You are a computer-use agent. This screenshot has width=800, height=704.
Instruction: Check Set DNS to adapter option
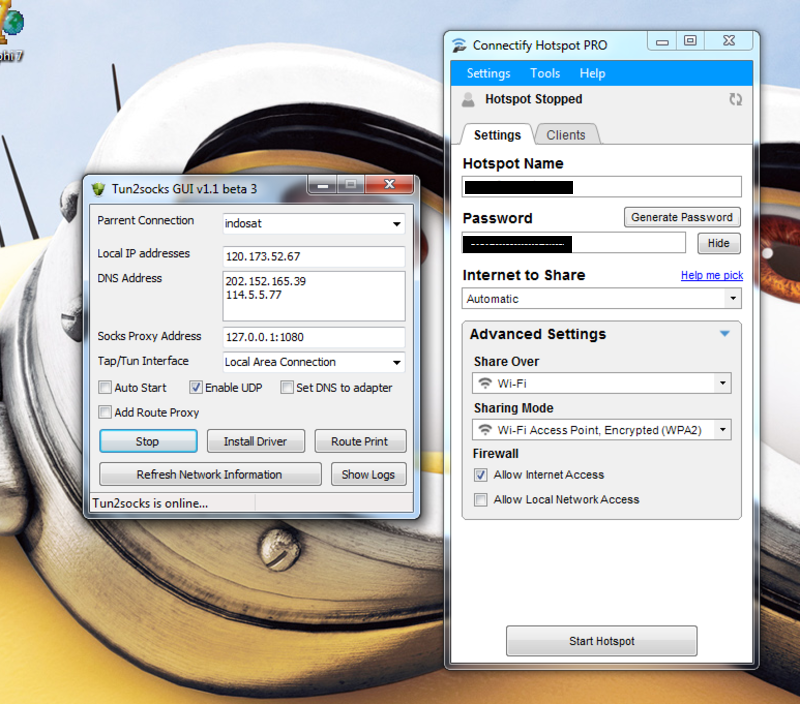(x=287, y=387)
